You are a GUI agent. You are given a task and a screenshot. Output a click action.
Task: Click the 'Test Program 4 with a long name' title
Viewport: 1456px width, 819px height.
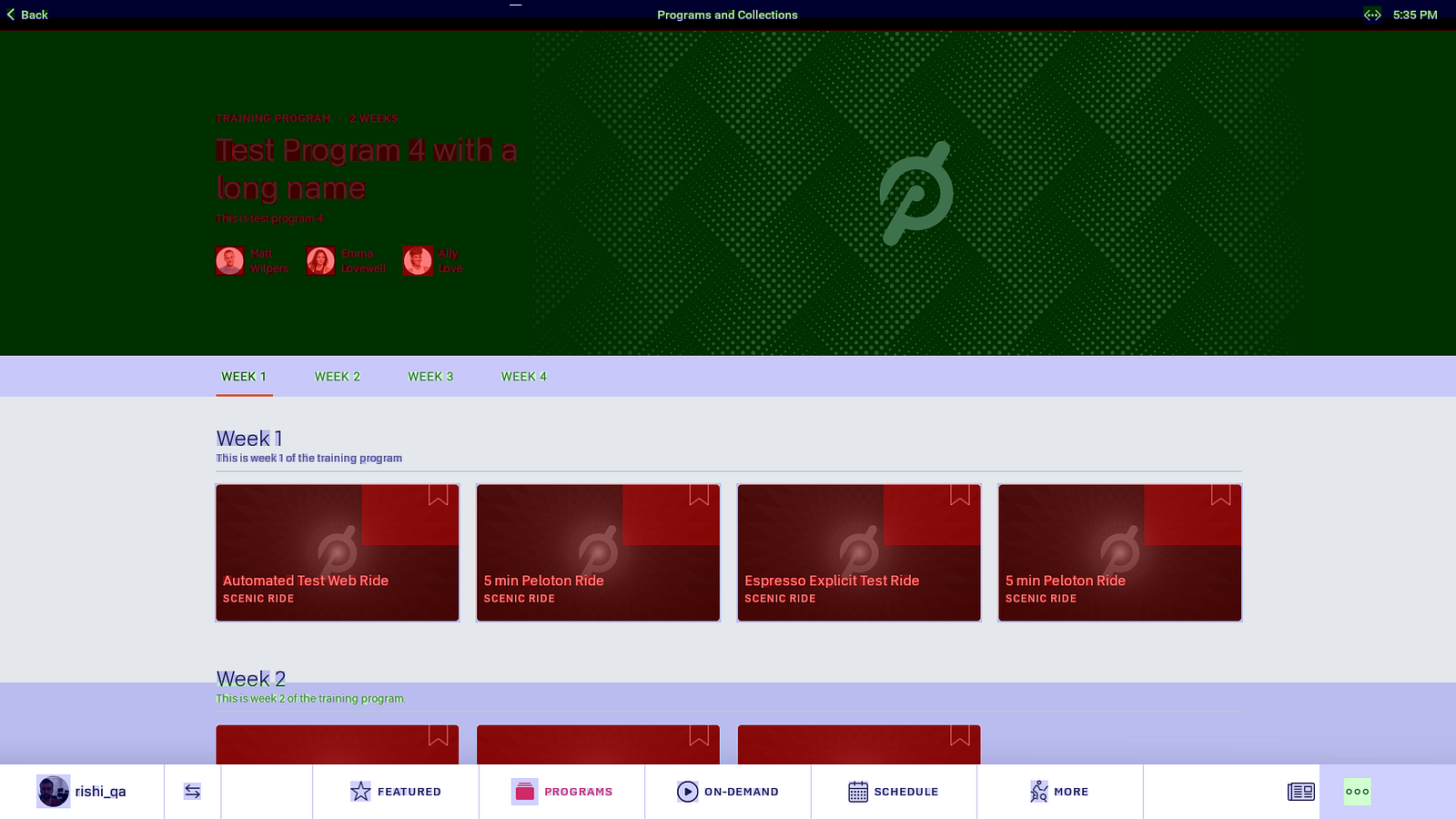coord(366,168)
